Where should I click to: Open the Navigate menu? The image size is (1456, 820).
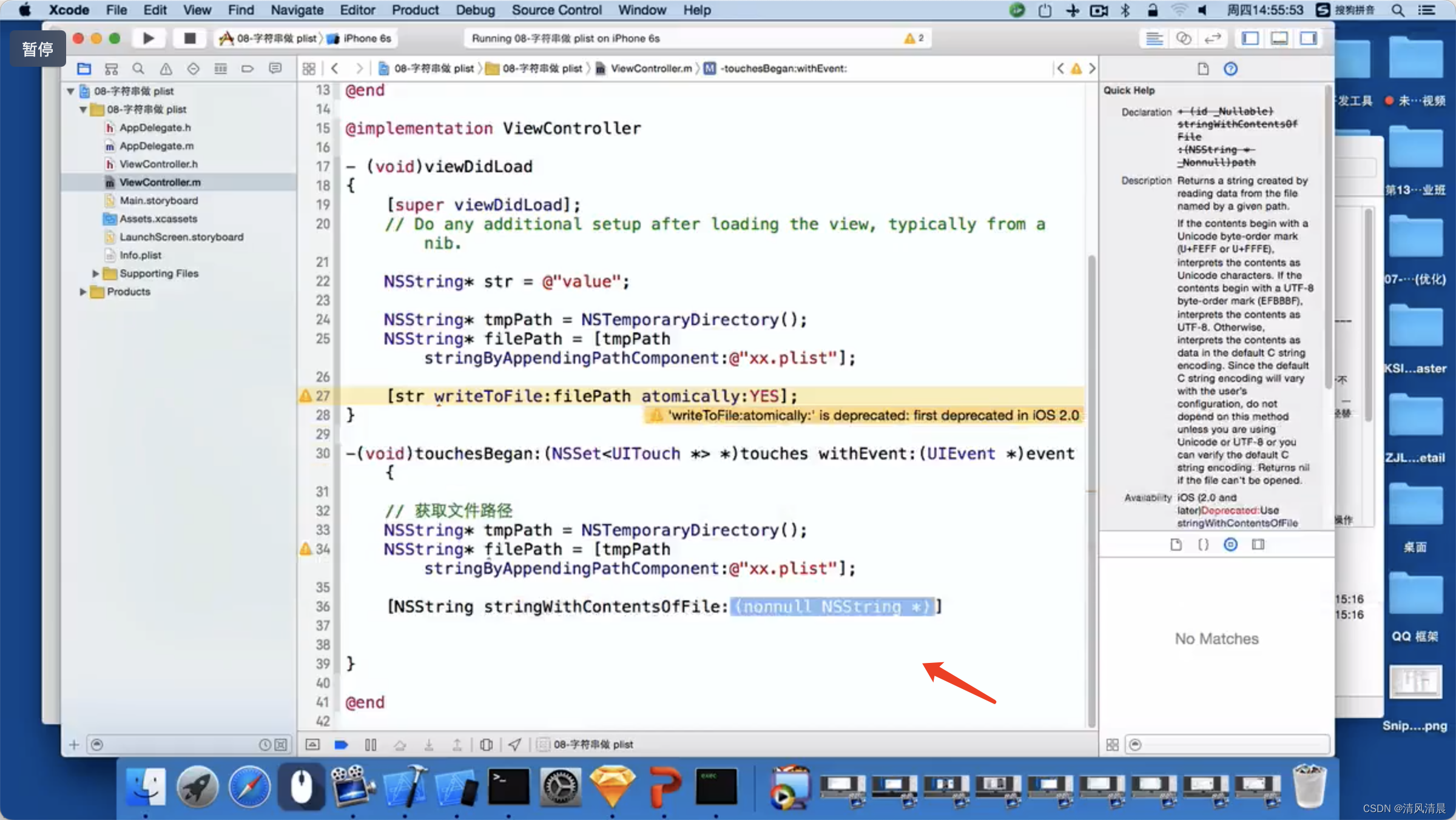pos(297,10)
